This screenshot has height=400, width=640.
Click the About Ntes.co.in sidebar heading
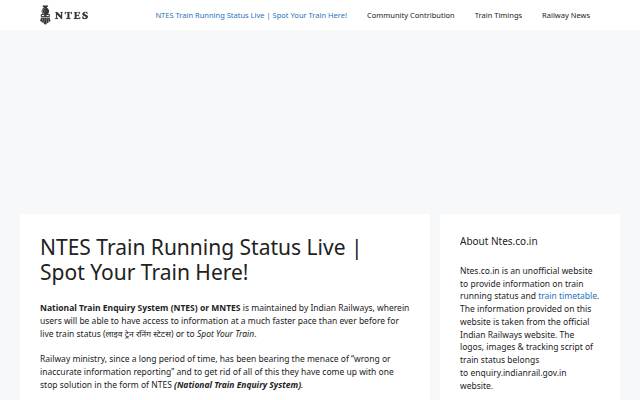tap(498, 241)
